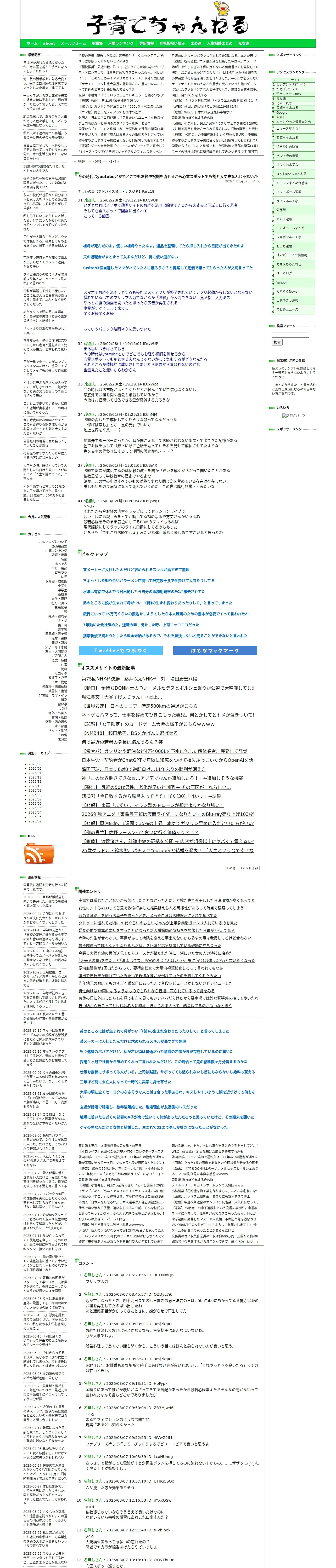
Task: Open 【世界最速】日本のリニア 時速500km link
Action: 140,706
